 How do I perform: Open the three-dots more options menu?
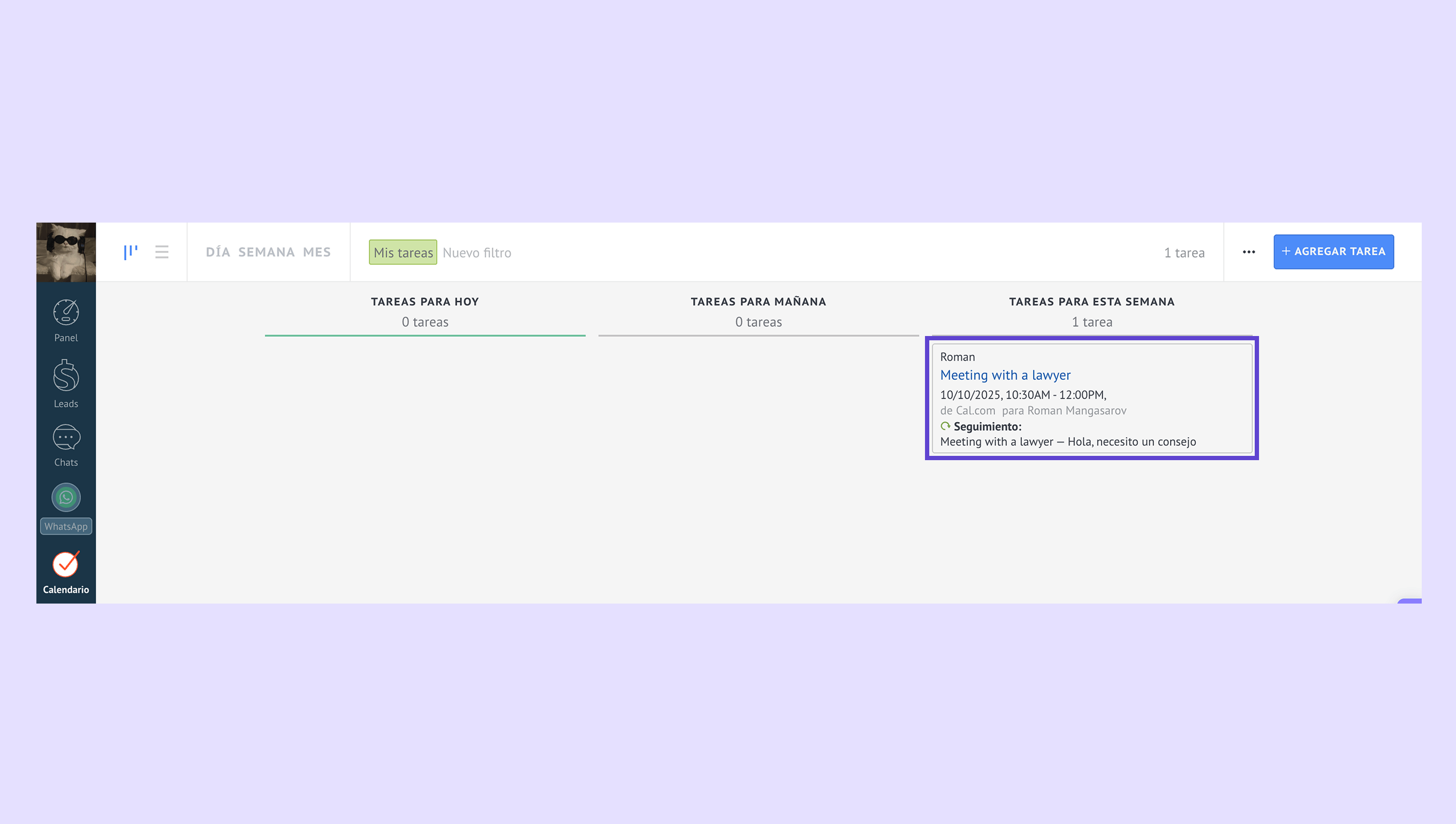(x=1248, y=252)
